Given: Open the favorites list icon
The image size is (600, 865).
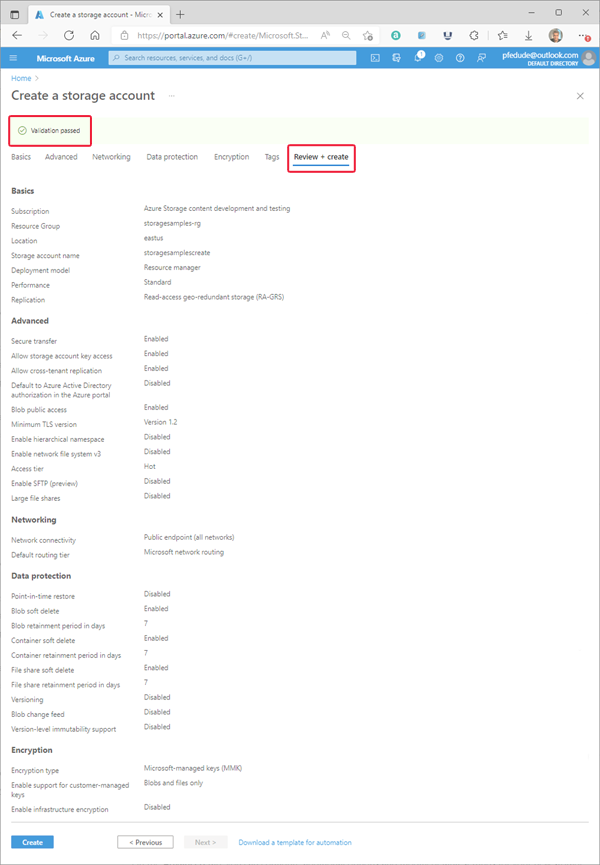Looking at the screenshot, I should pos(502,35).
